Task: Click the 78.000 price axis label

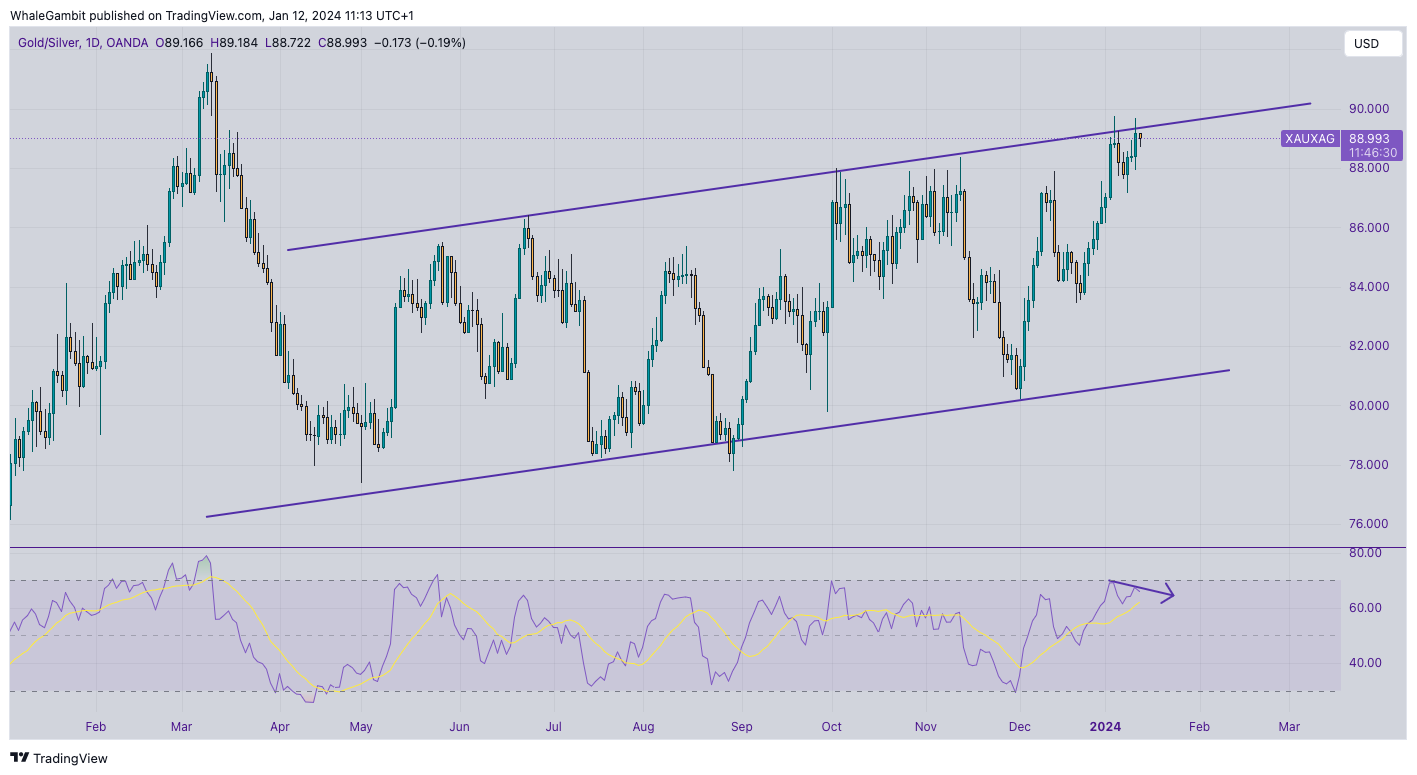Action: [x=1368, y=465]
